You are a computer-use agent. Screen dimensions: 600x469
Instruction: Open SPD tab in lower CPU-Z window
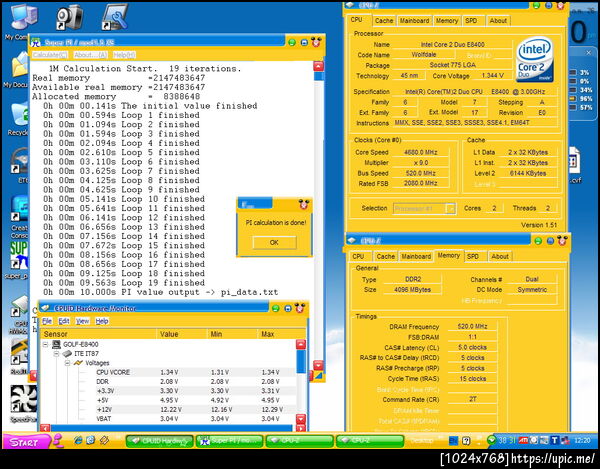tap(473, 256)
